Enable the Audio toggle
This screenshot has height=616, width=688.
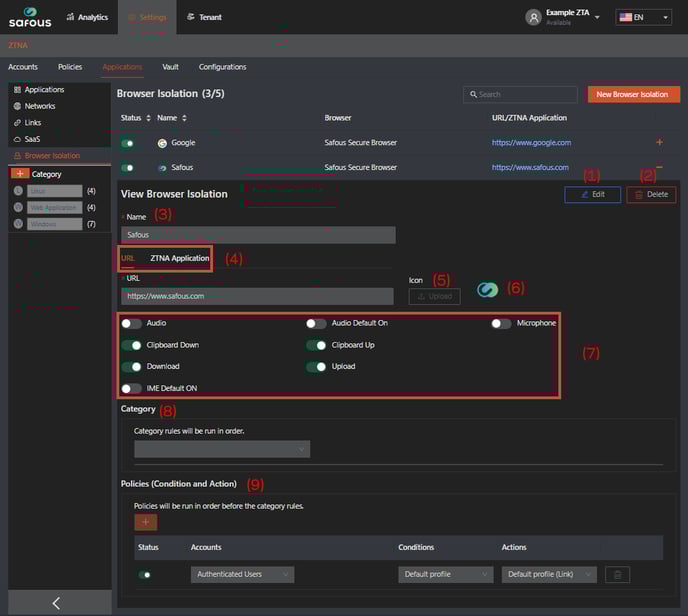pos(131,323)
